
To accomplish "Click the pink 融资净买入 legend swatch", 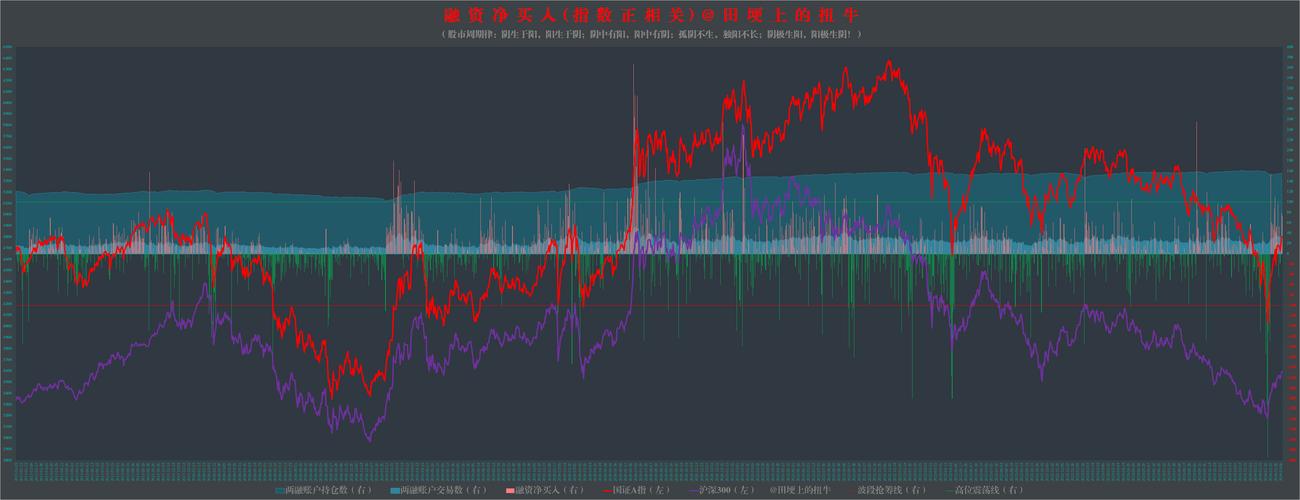I will (507, 490).
